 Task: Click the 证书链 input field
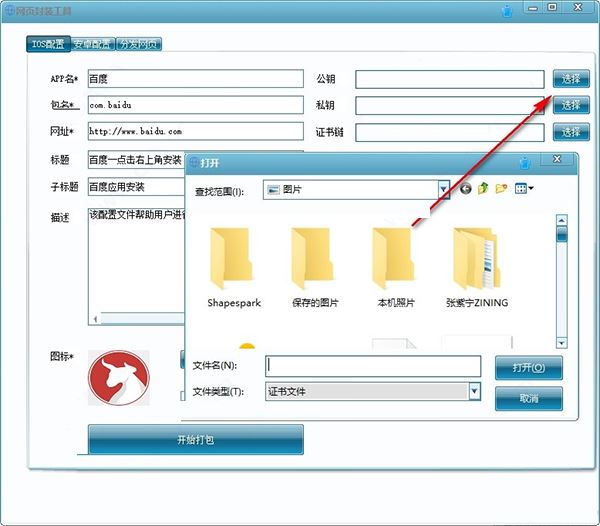(x=450, y=132)
